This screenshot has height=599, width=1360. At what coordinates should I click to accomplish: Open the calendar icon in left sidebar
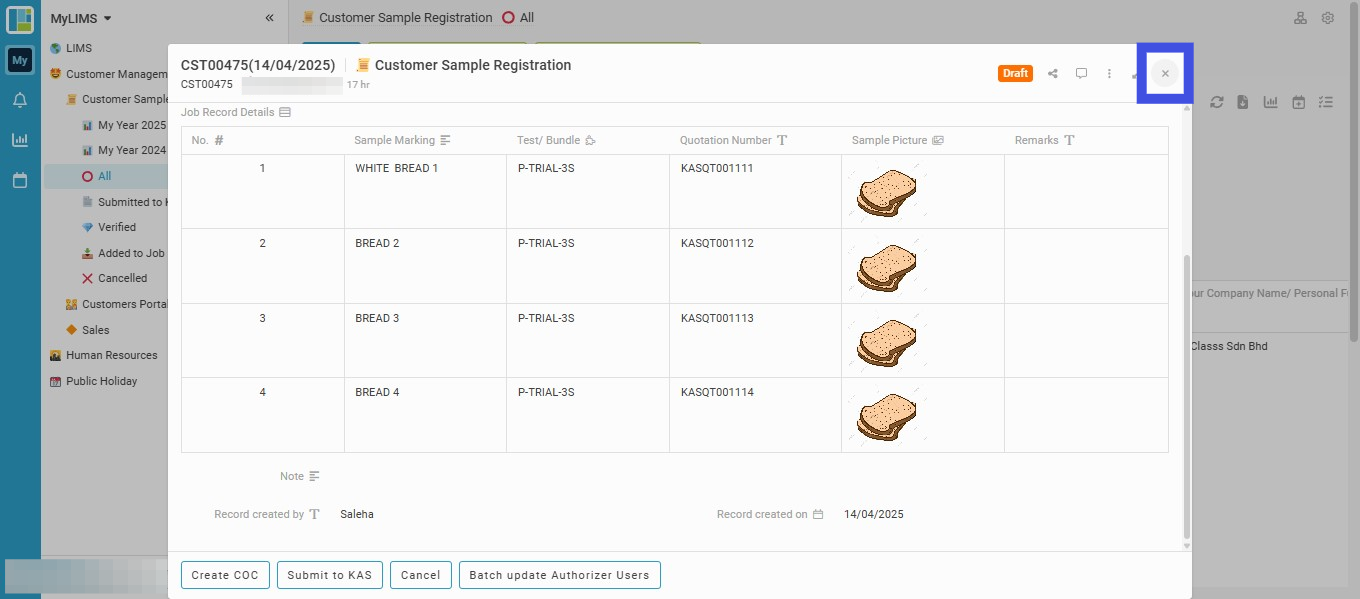point(20,180)
